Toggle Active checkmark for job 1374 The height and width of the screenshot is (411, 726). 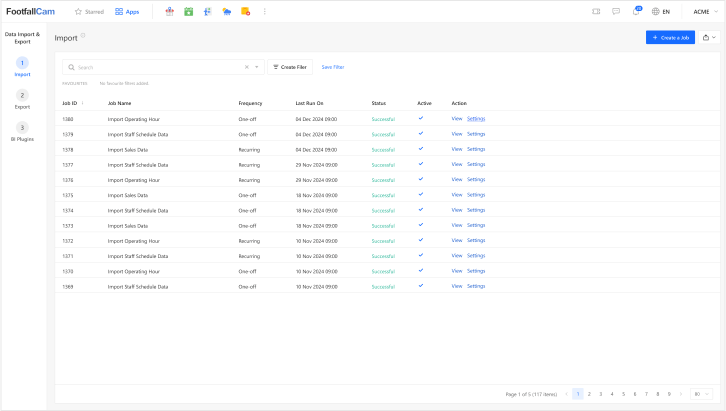[421, 210]
